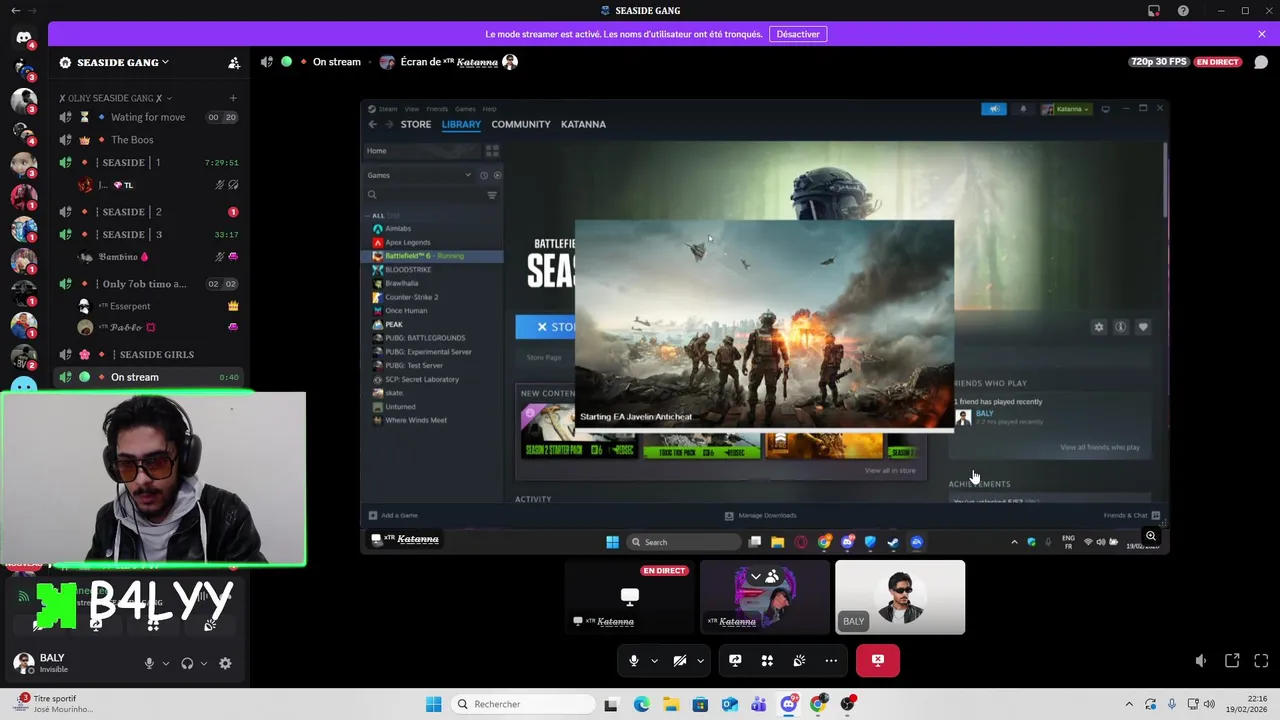Select Katanna's live screen share tile
This screenshot has width=1280, height=720.
[x=630, y=597]
